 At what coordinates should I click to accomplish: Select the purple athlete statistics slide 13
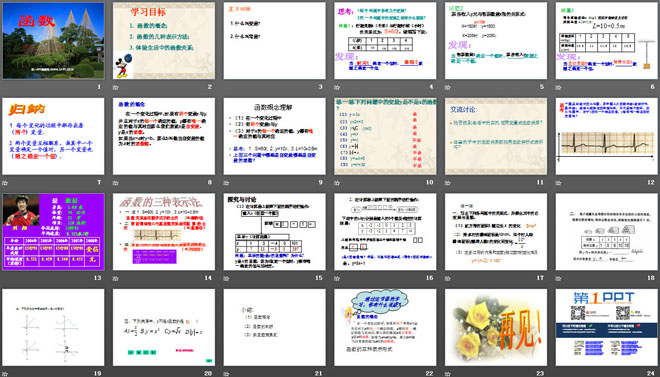click(x=53, y=232)
